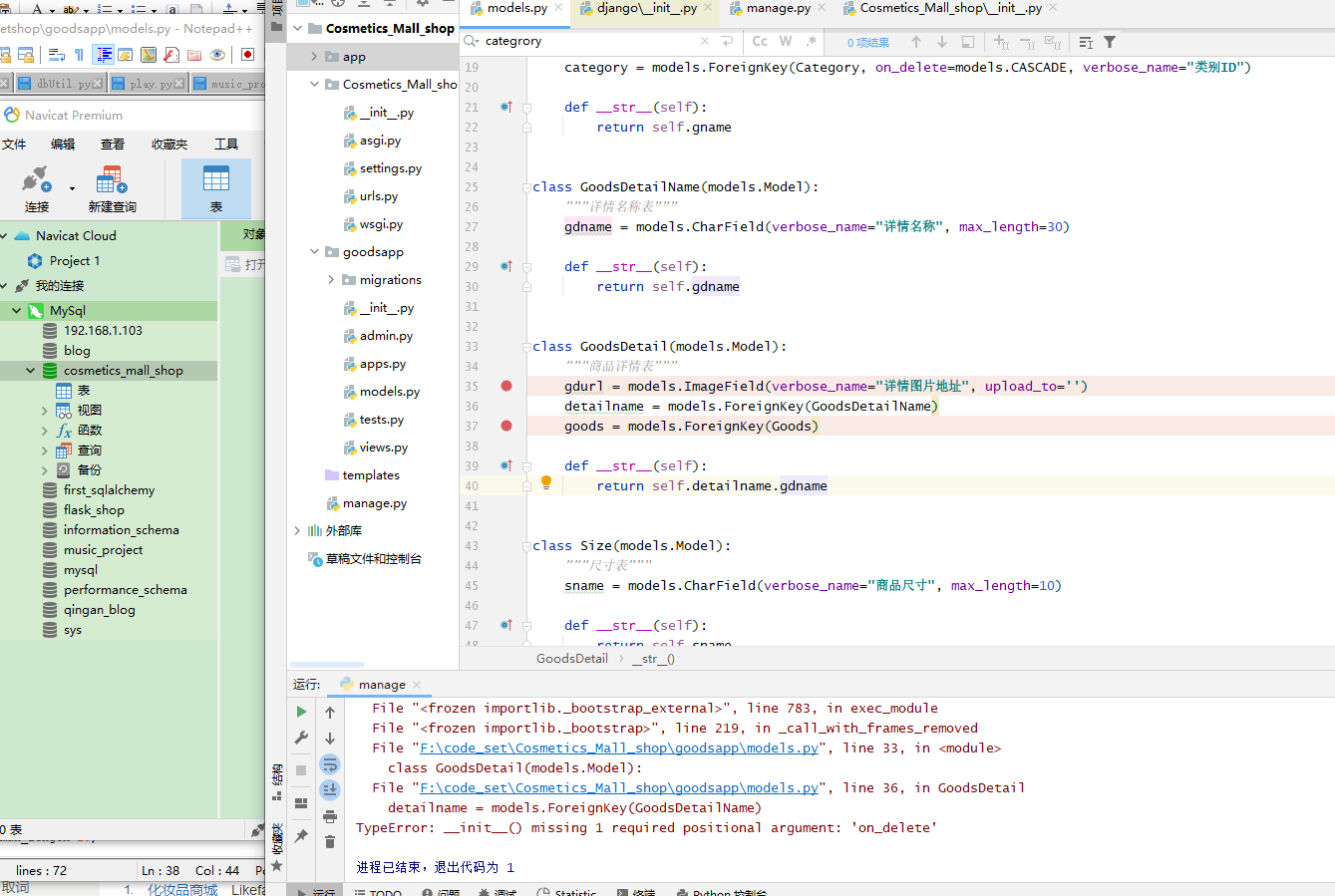The width and height of the screenshot is (1335, 896).
Task: Click the Navicat New Query icon
Action: 112,180
